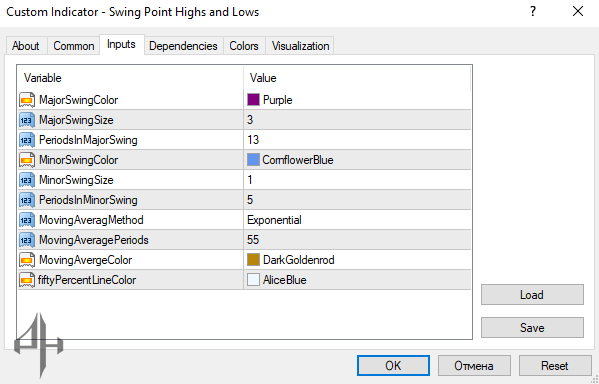
Task: Open the Exponential method value dropdown
Action: (x=357, y=220)
